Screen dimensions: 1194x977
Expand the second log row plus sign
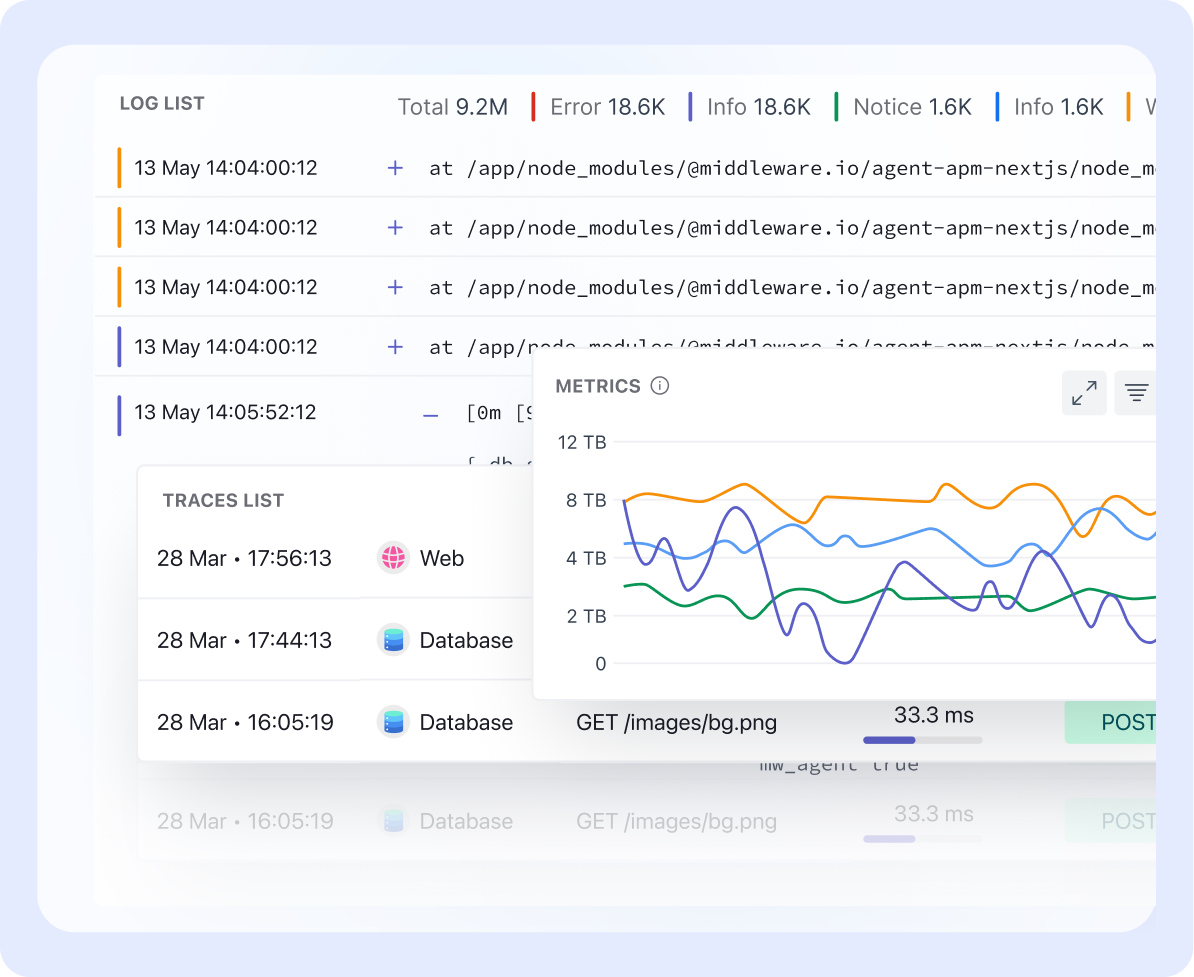point(395,227)
